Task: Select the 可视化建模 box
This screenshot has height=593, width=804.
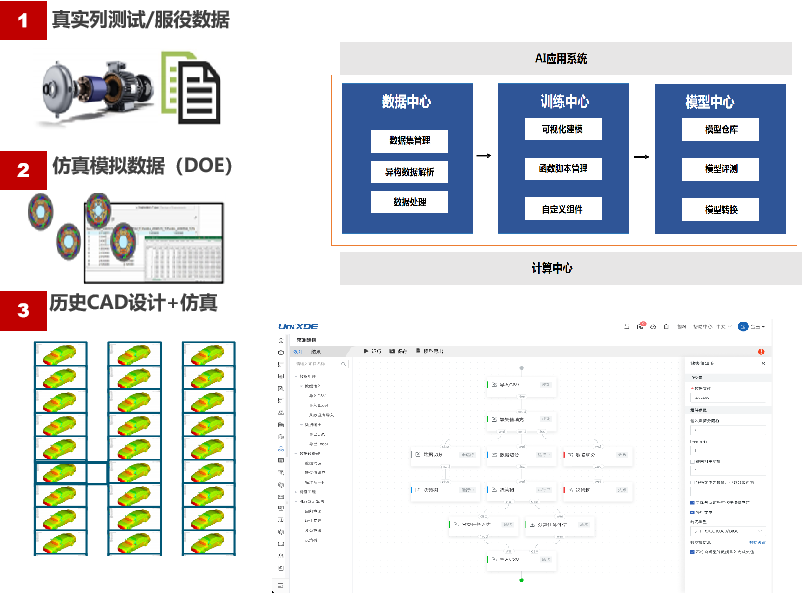Action: [563, 129]
